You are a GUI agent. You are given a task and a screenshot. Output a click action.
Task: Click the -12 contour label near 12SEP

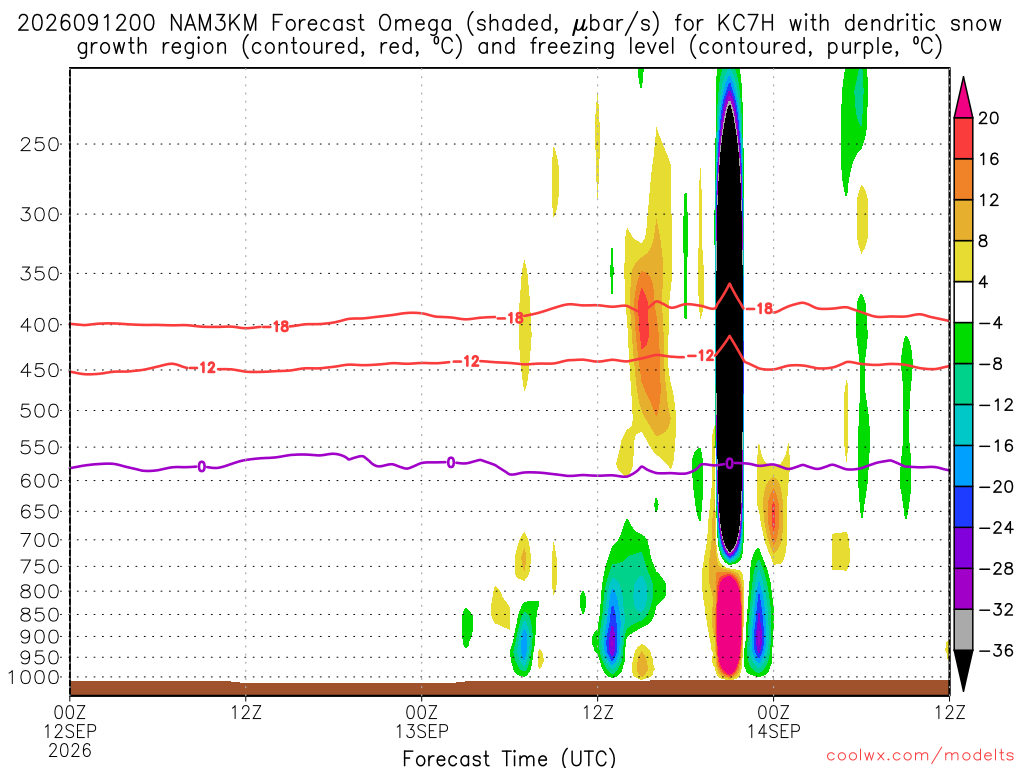206,368
